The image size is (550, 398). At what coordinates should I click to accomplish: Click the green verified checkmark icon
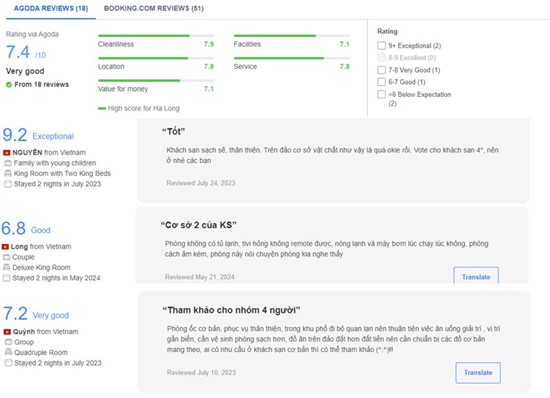[x=9, y=85]
